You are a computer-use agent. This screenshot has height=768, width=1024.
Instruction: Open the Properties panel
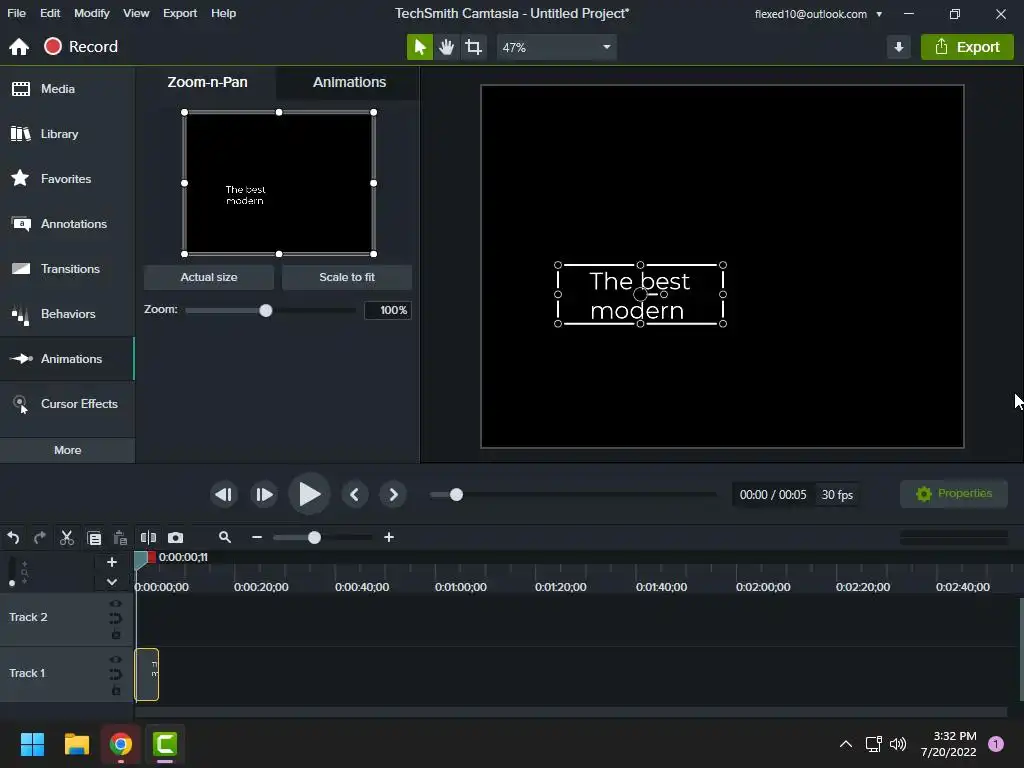pos(953,494)
